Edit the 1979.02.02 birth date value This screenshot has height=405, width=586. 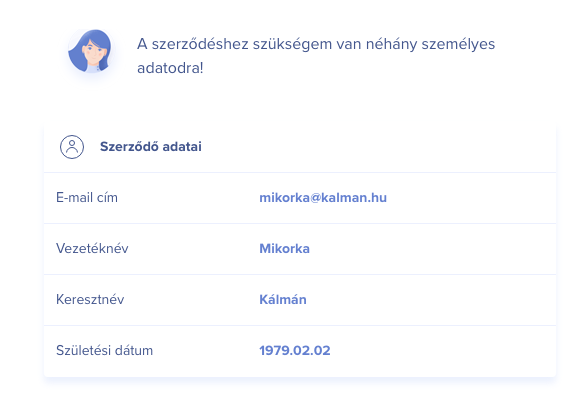295,350
